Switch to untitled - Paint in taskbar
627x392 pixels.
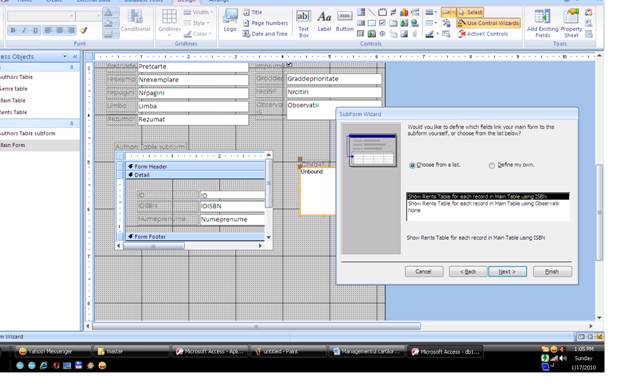click(288, 352)
